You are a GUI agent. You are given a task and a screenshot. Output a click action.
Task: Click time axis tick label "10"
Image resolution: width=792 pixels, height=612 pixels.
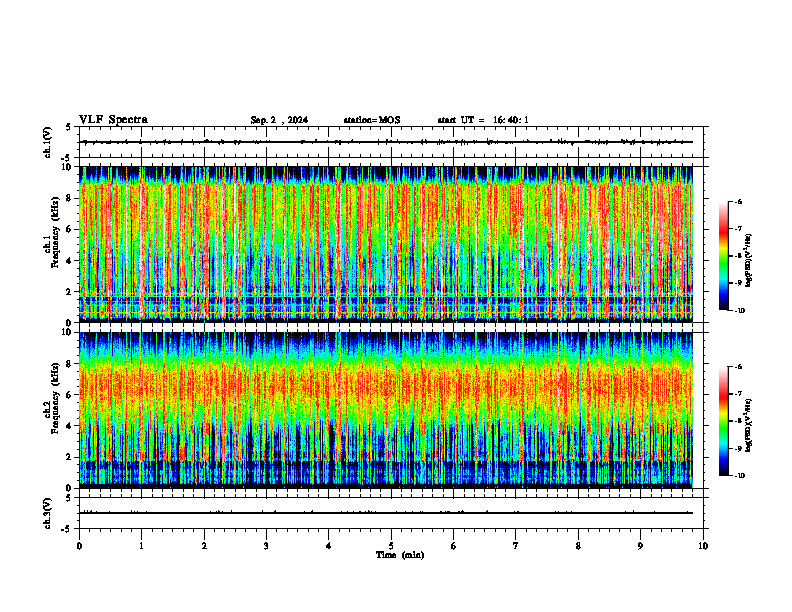(x=703, y=546)
